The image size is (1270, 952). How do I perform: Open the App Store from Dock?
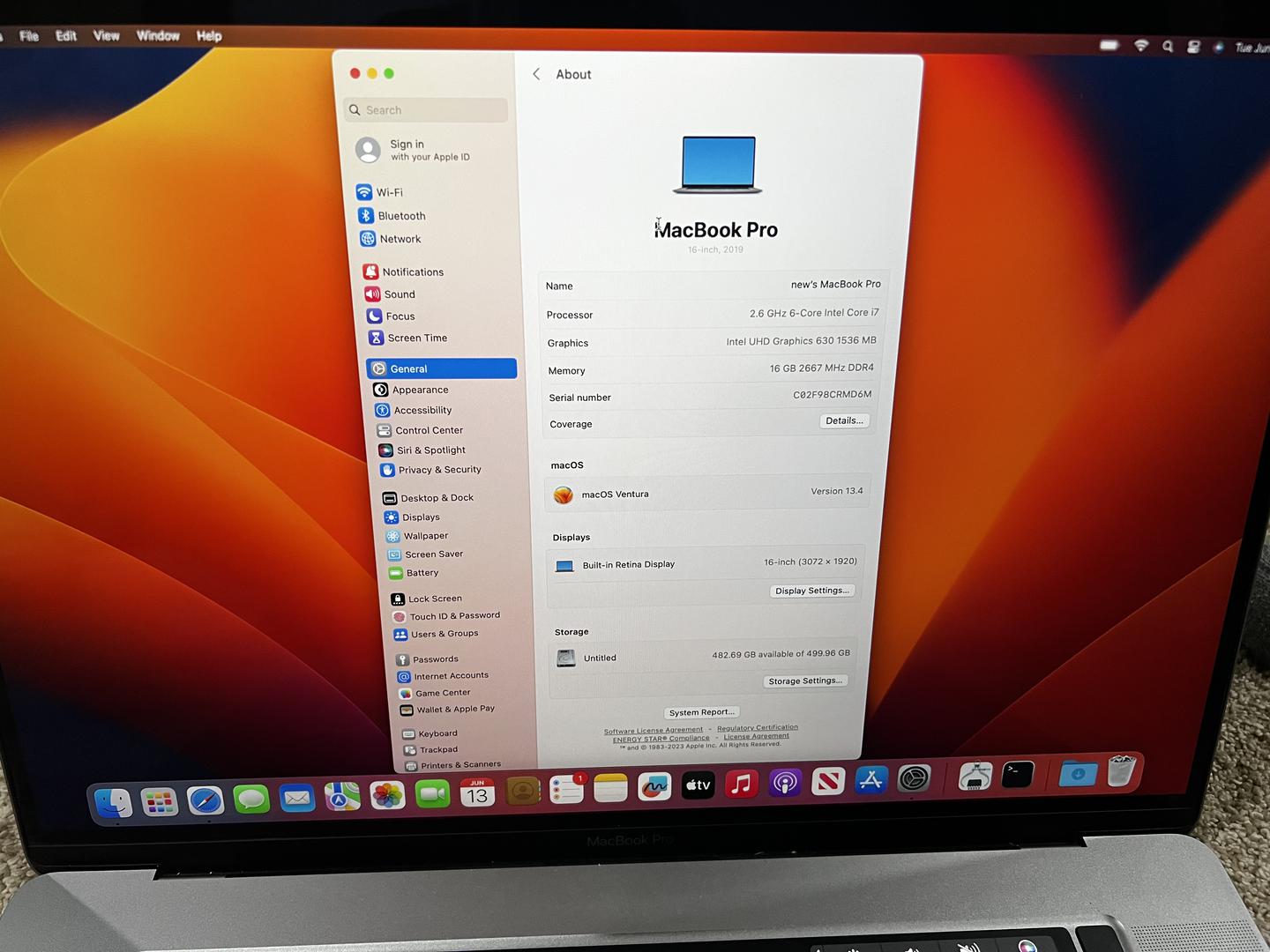[x=871, y=779]
